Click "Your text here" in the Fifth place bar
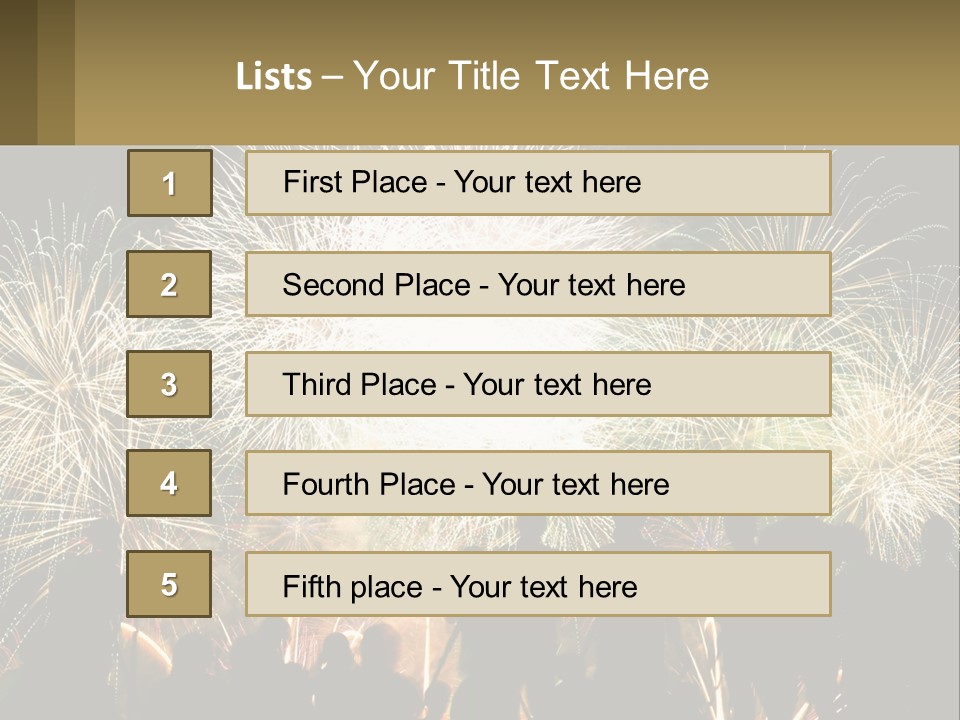Screen dimensions: 960x720 pyautogui.click(x=543, y=586)
